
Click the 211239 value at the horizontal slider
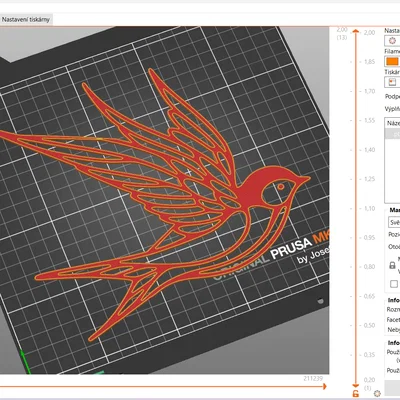(313, 378)
